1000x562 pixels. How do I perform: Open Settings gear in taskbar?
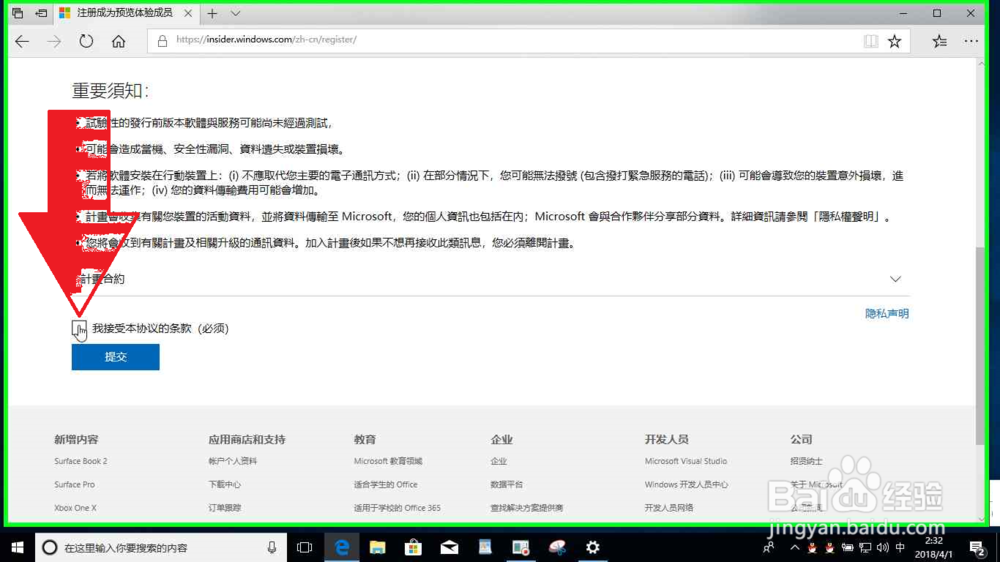592,547
